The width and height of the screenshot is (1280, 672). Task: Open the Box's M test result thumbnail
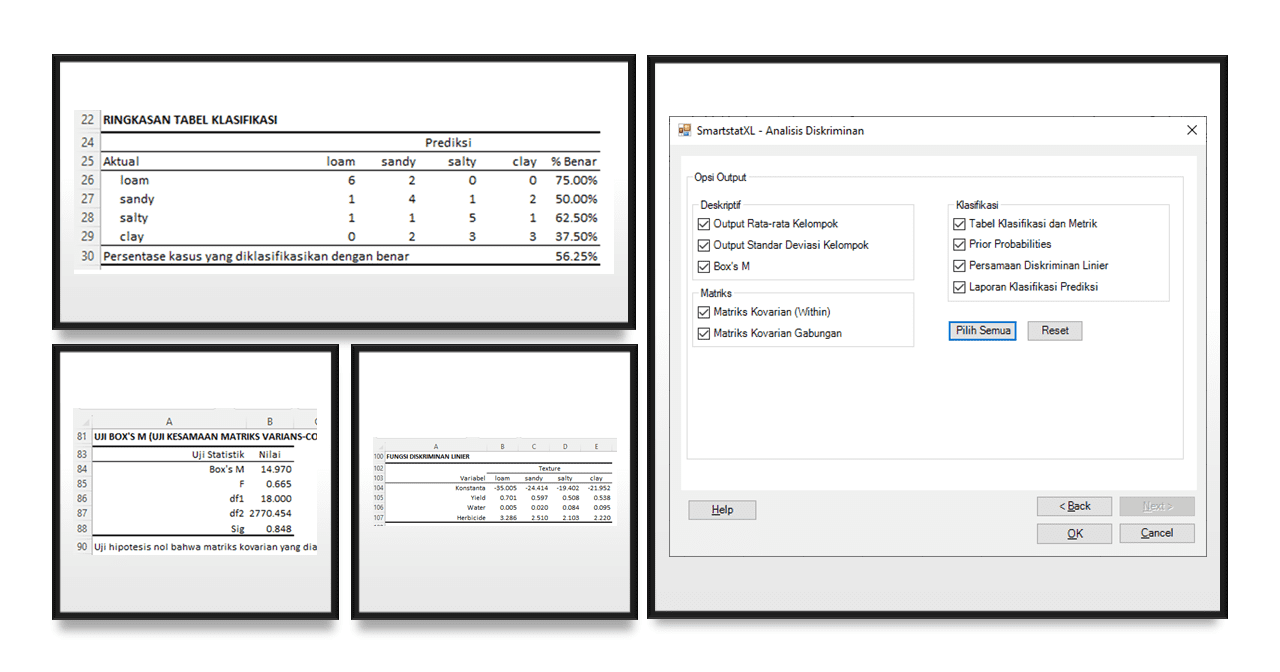[195, 482]
